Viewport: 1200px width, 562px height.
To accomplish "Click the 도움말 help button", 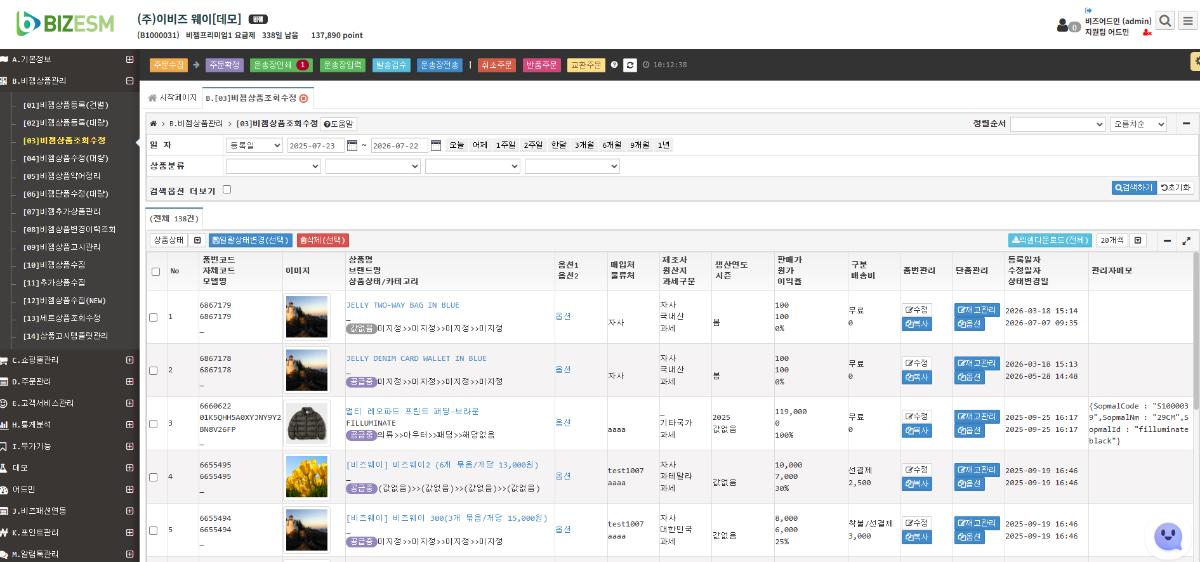I will coord(339,124).
